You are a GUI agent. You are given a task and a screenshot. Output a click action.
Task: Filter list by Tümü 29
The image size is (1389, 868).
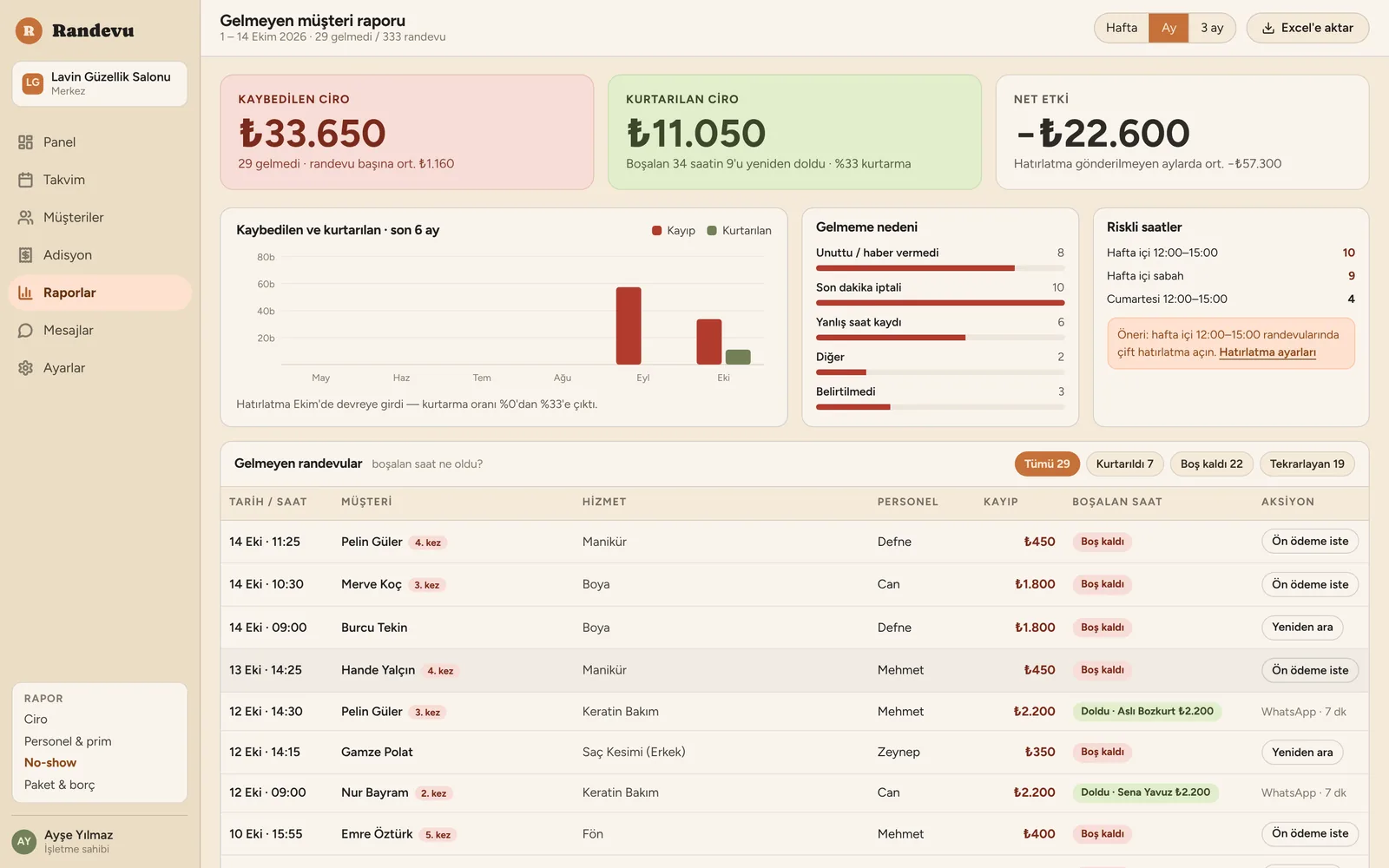[1047, 464]
